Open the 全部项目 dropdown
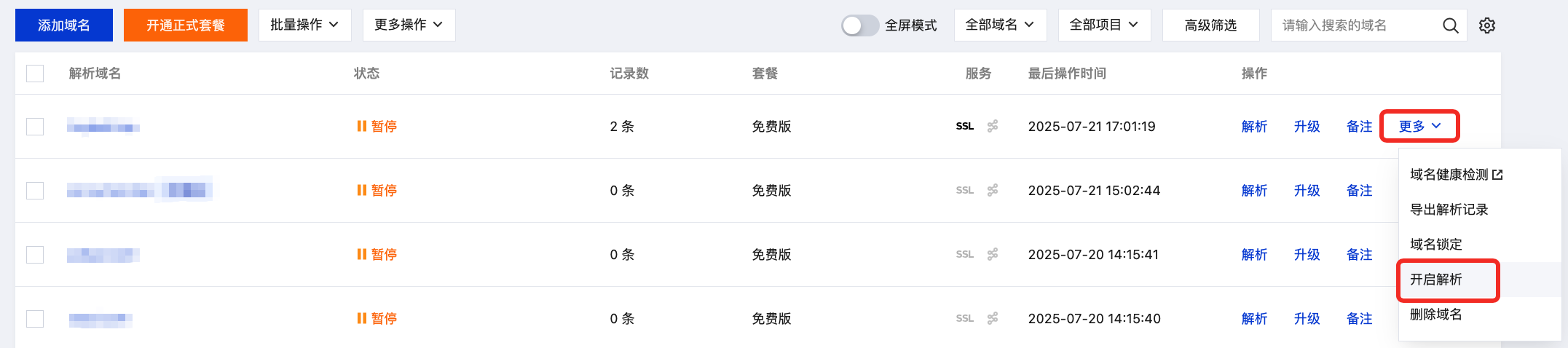Image resolution: width=1568 pixels, height=348 pixels. 1104,25
